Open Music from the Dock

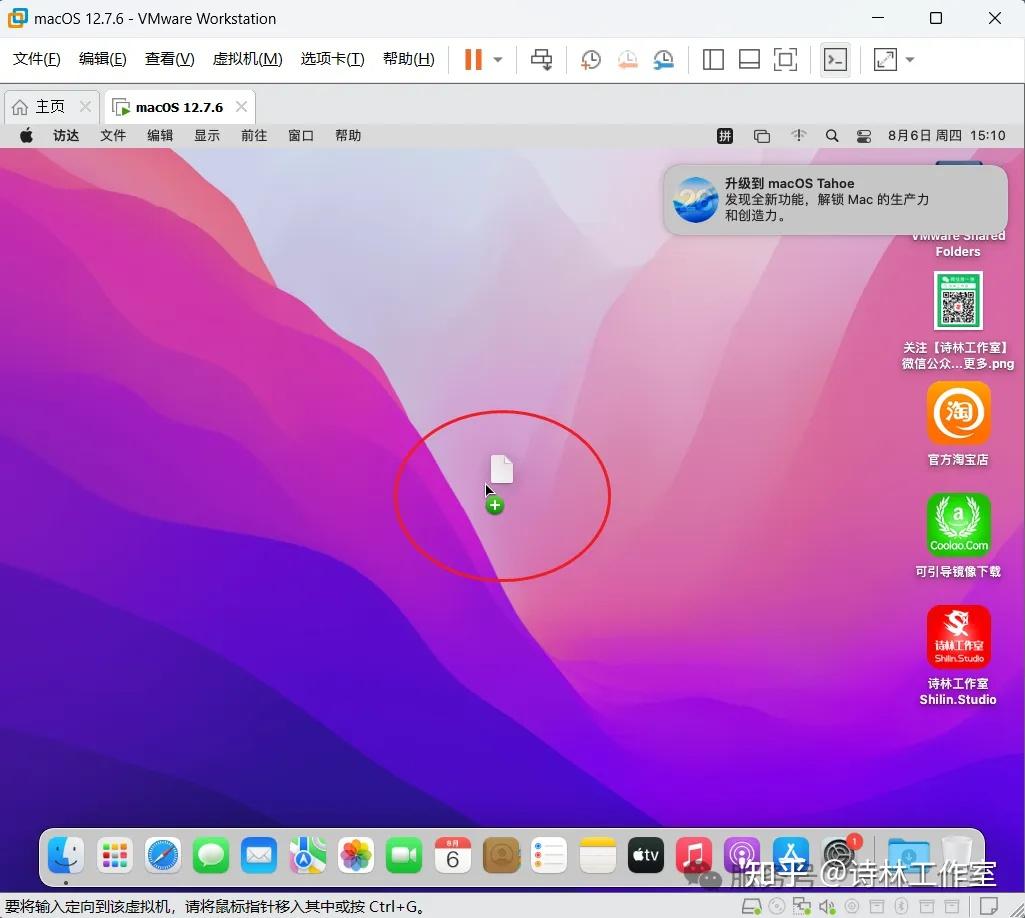point(694,855)
